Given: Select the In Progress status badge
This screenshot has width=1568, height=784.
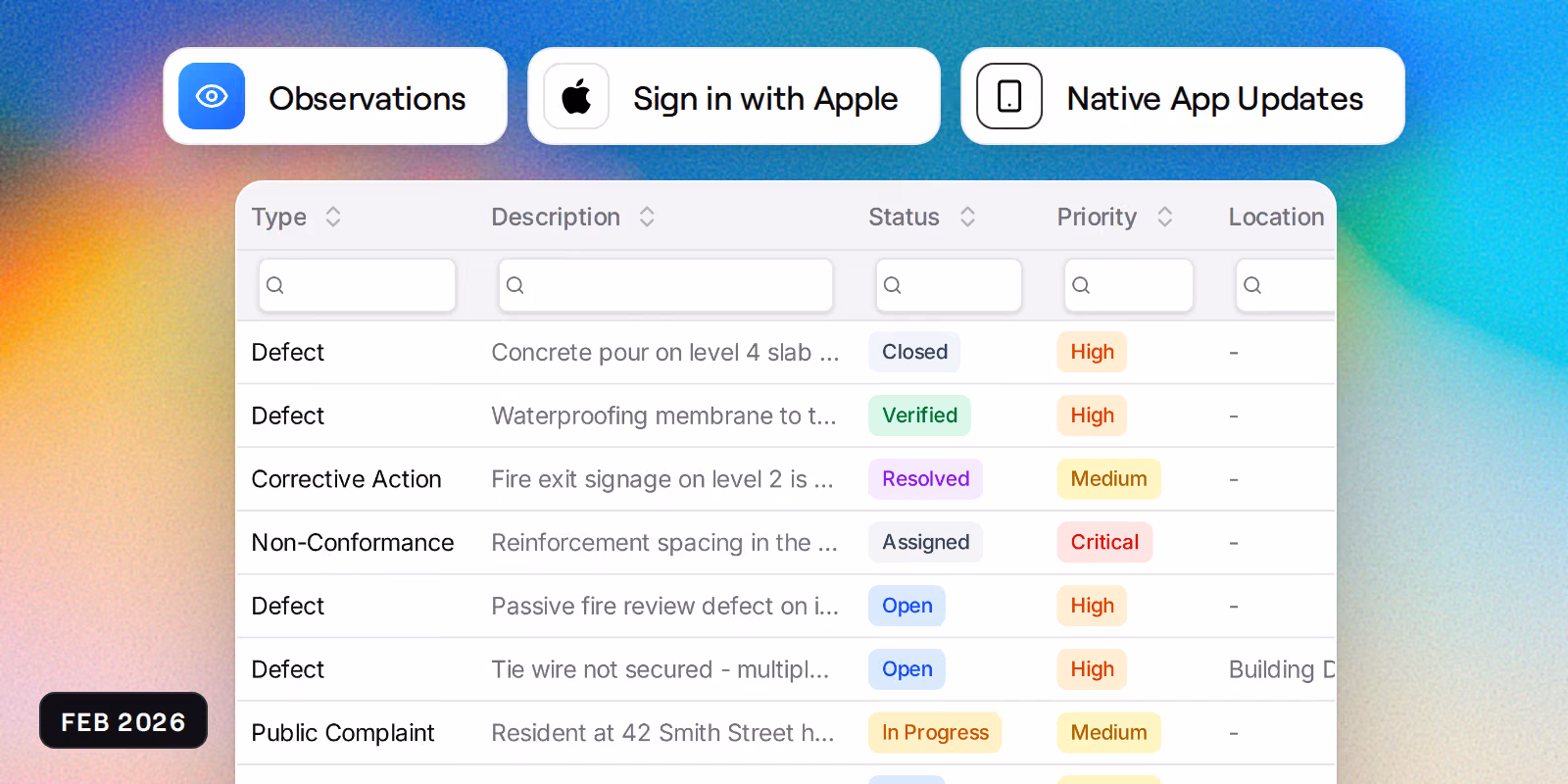Looking at the screenshot, I should (935, 732).
